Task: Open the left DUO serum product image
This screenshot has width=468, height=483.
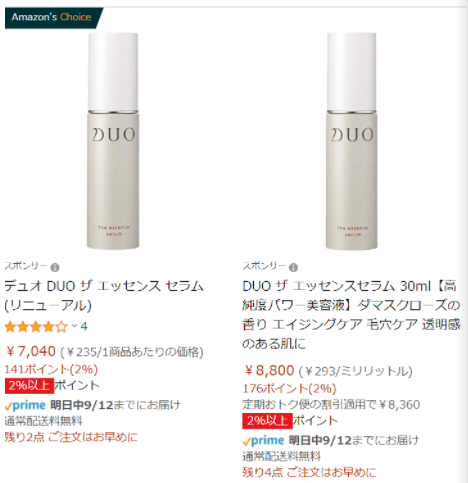Action: coord(113,141)
